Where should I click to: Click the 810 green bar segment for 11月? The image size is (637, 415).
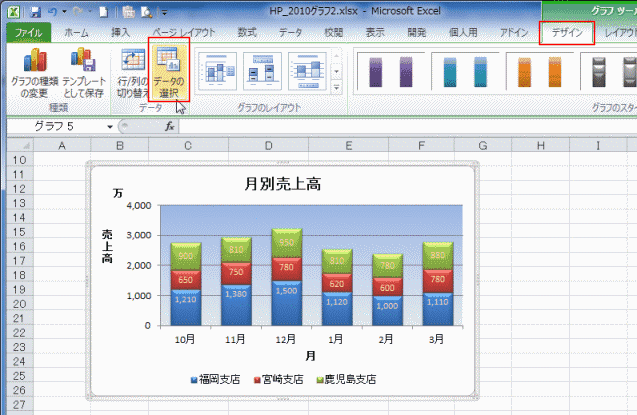click(236, 250)
